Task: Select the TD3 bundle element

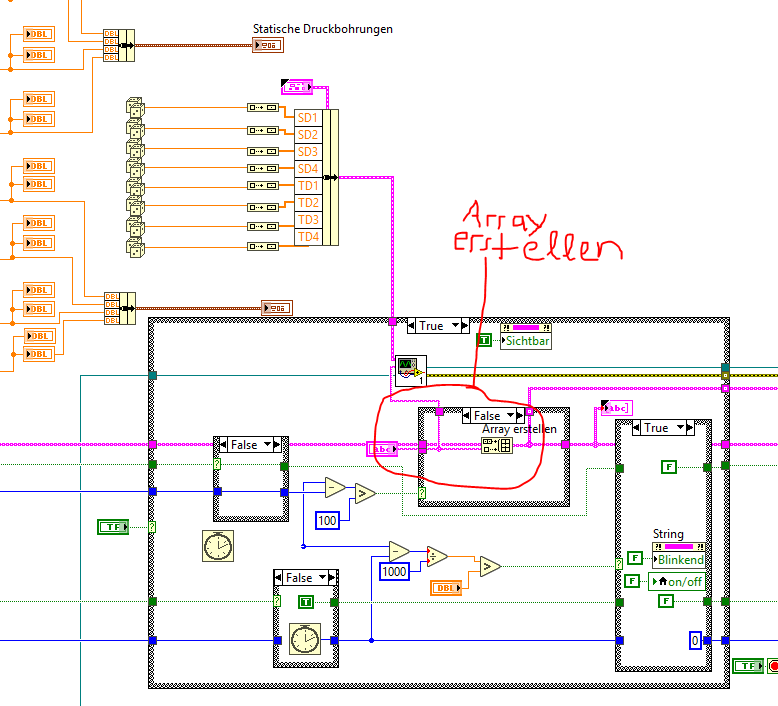Action: pyautogui.click(x=308, y=219)
